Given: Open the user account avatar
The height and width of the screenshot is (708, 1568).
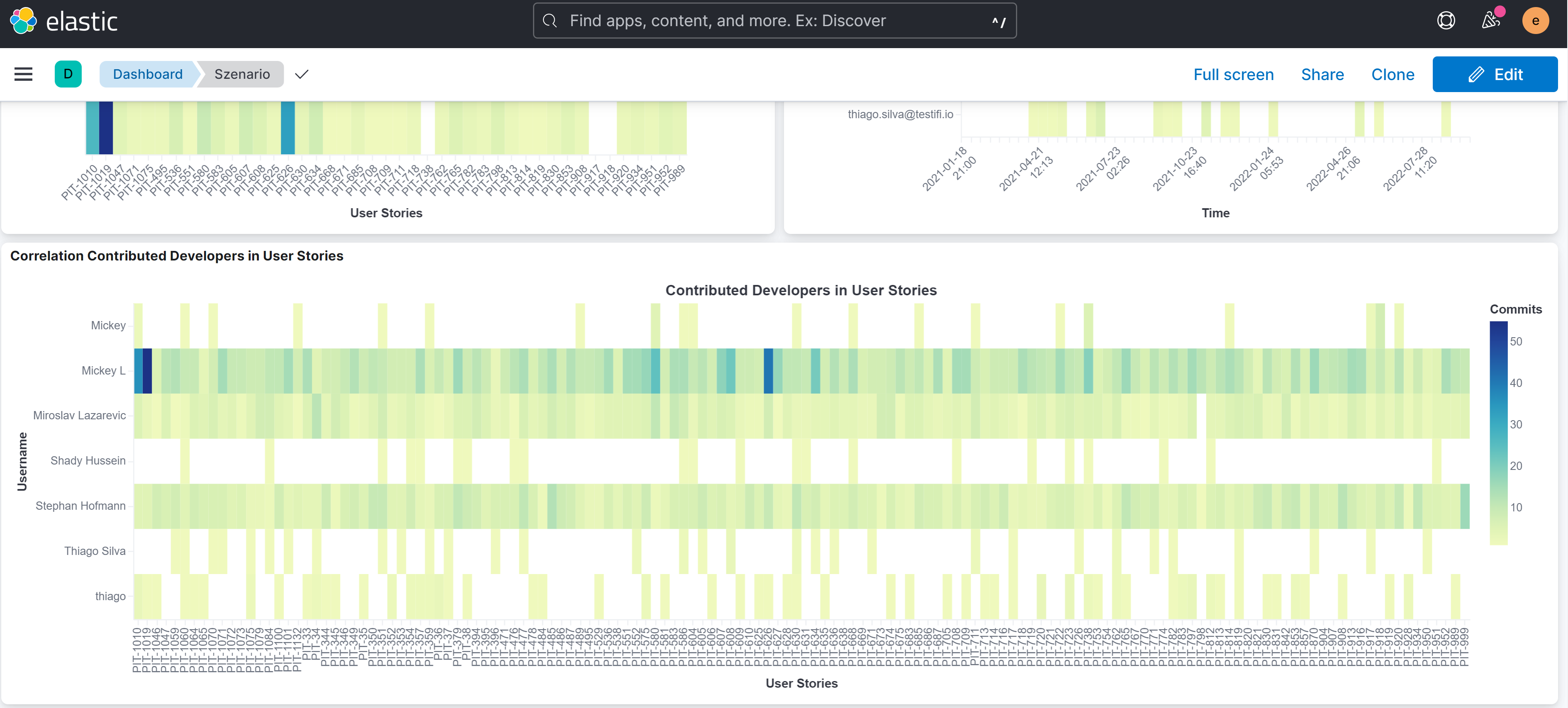Looking at the screenshot, I should click(x=1535, y=21).
